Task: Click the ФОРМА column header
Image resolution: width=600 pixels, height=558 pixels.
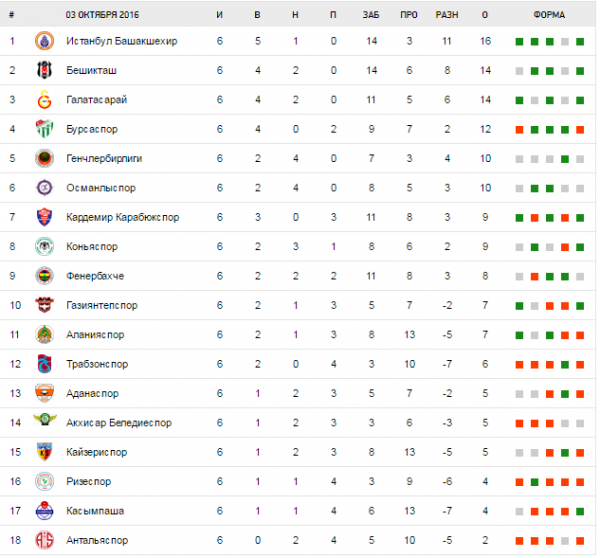Action: (x=549, y=16)
